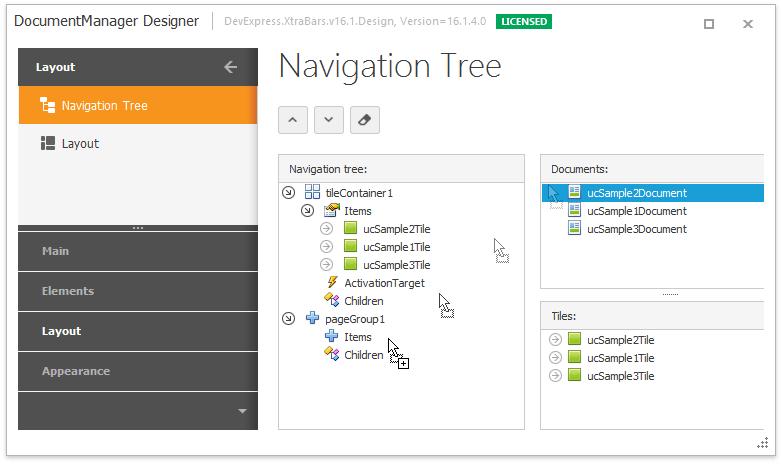Click the pageGroup1 plus icon
Viewport: 782px width, 464px height.
tap(312, 317)
